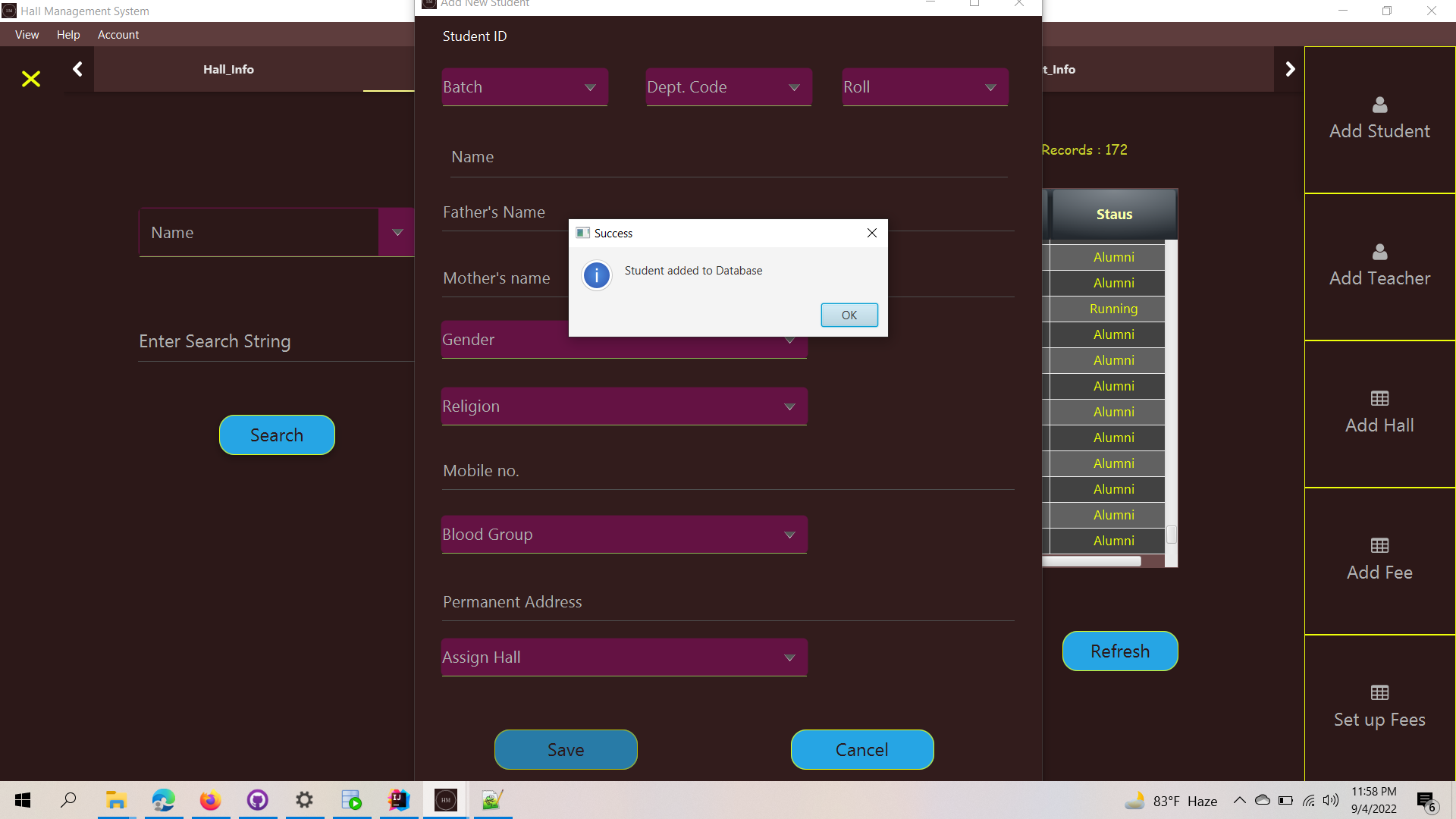The image size is (1456, 819).
Task: Open the Set up Fees panel
Action: click(1379, 707)
